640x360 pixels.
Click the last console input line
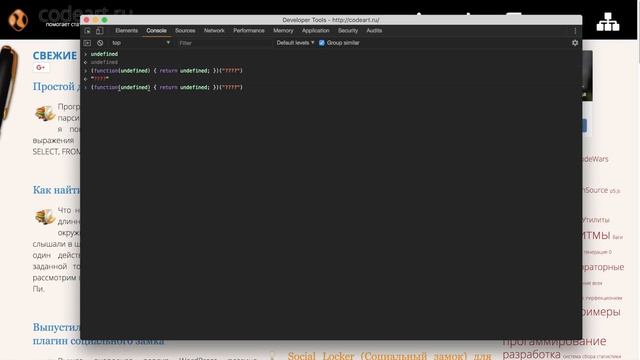(x=167, y=87)
